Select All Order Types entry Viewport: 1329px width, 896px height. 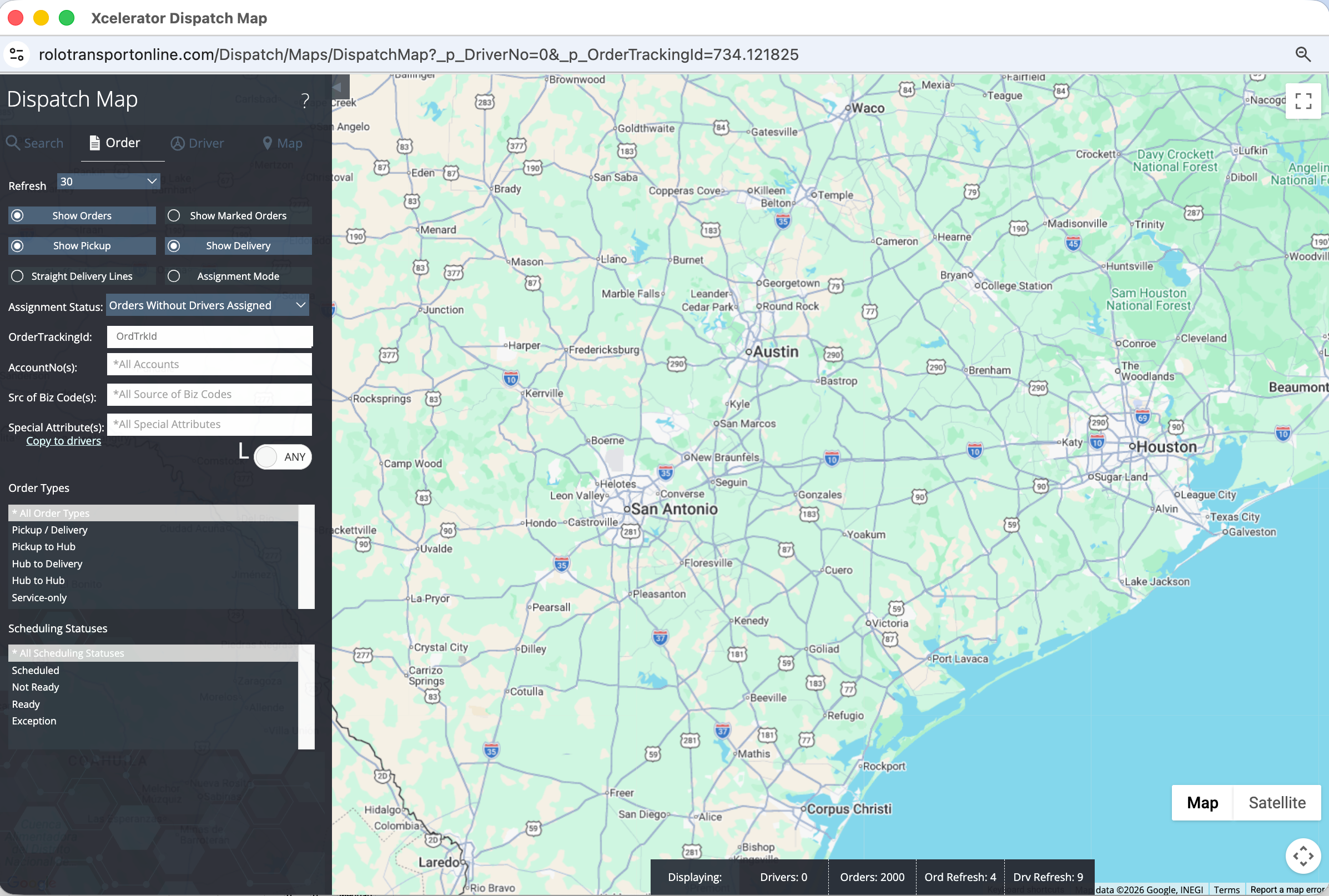point(153,512)
